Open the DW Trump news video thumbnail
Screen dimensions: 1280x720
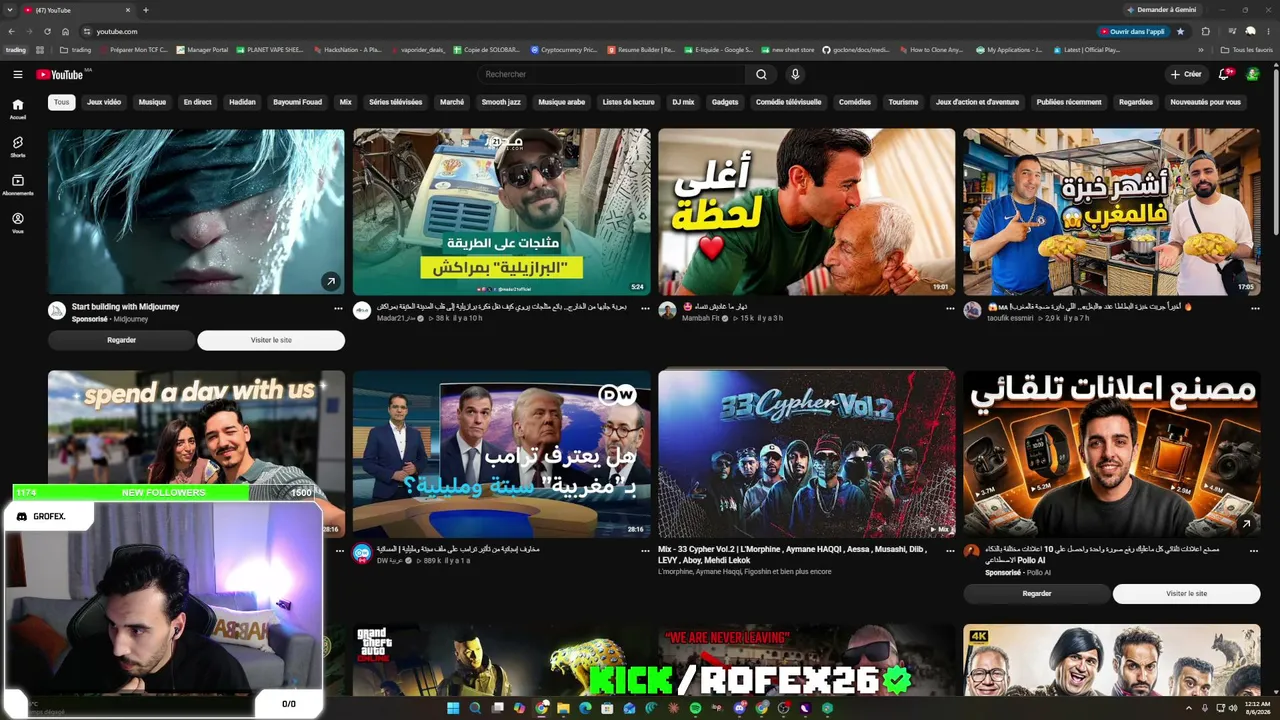coord(502,454)
